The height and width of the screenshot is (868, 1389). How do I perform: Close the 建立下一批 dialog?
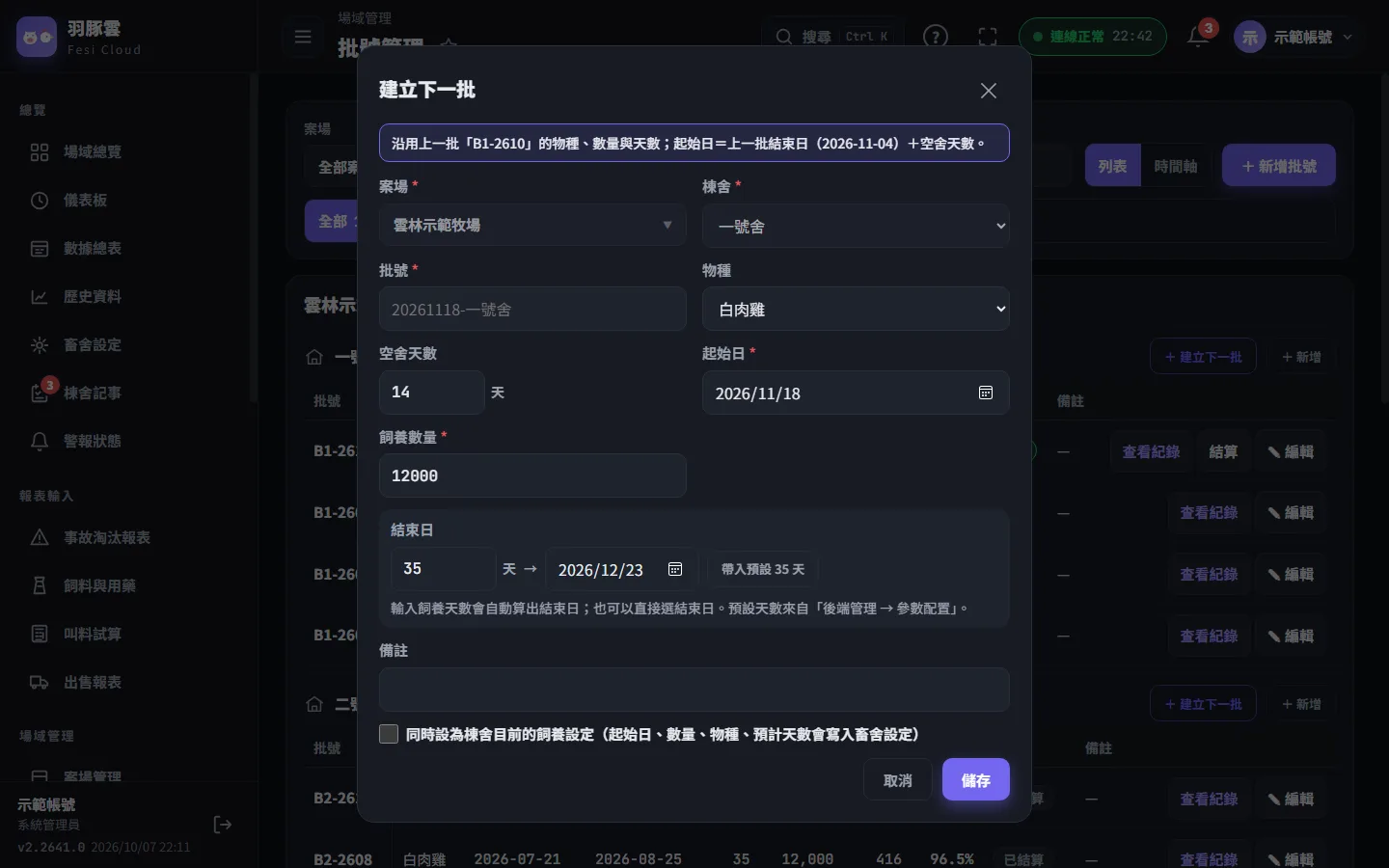(x=988, y=91)
